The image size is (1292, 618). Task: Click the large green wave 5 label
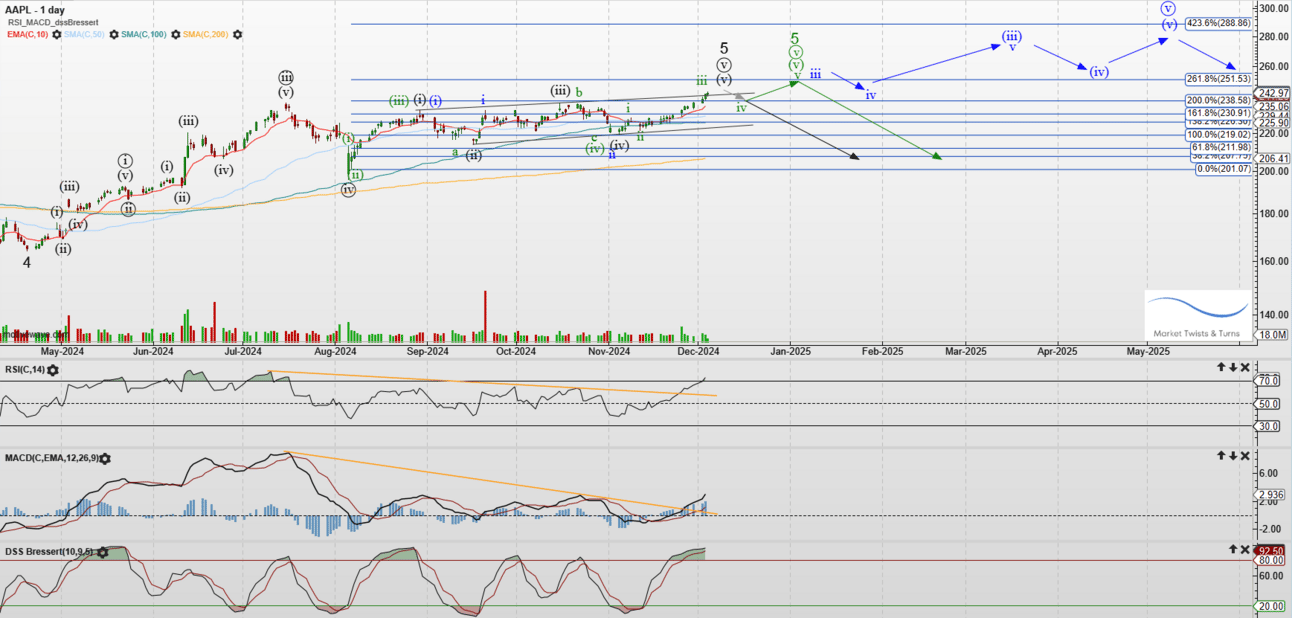click(794, 37)
